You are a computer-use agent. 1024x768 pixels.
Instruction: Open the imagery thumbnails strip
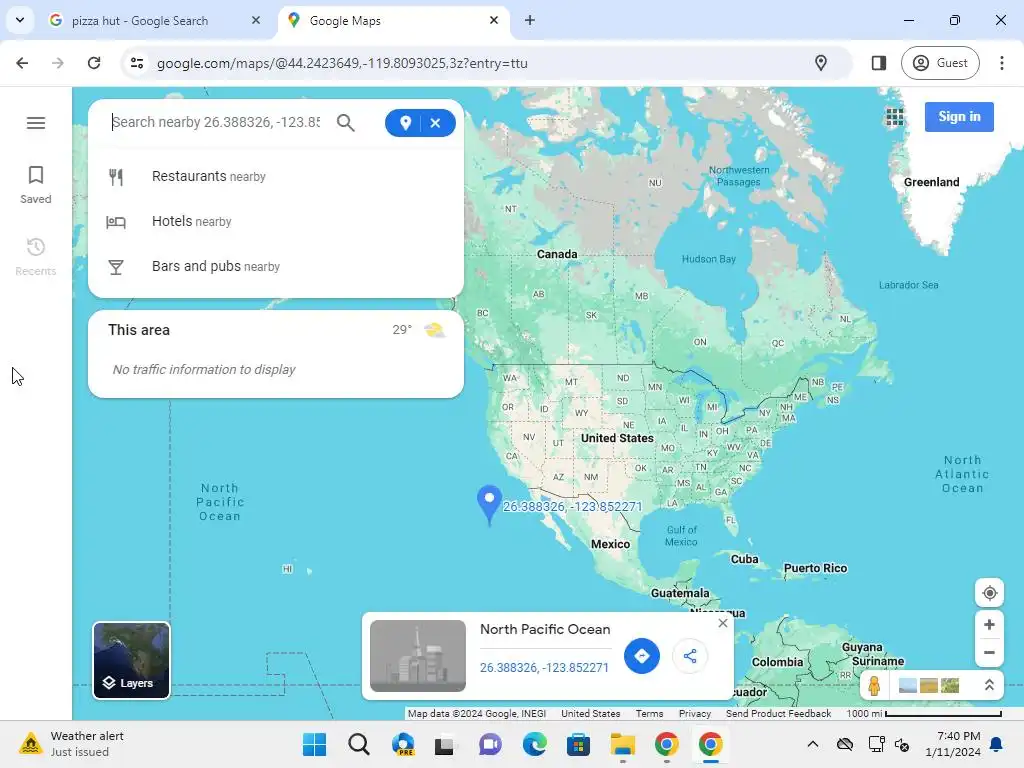929,685
